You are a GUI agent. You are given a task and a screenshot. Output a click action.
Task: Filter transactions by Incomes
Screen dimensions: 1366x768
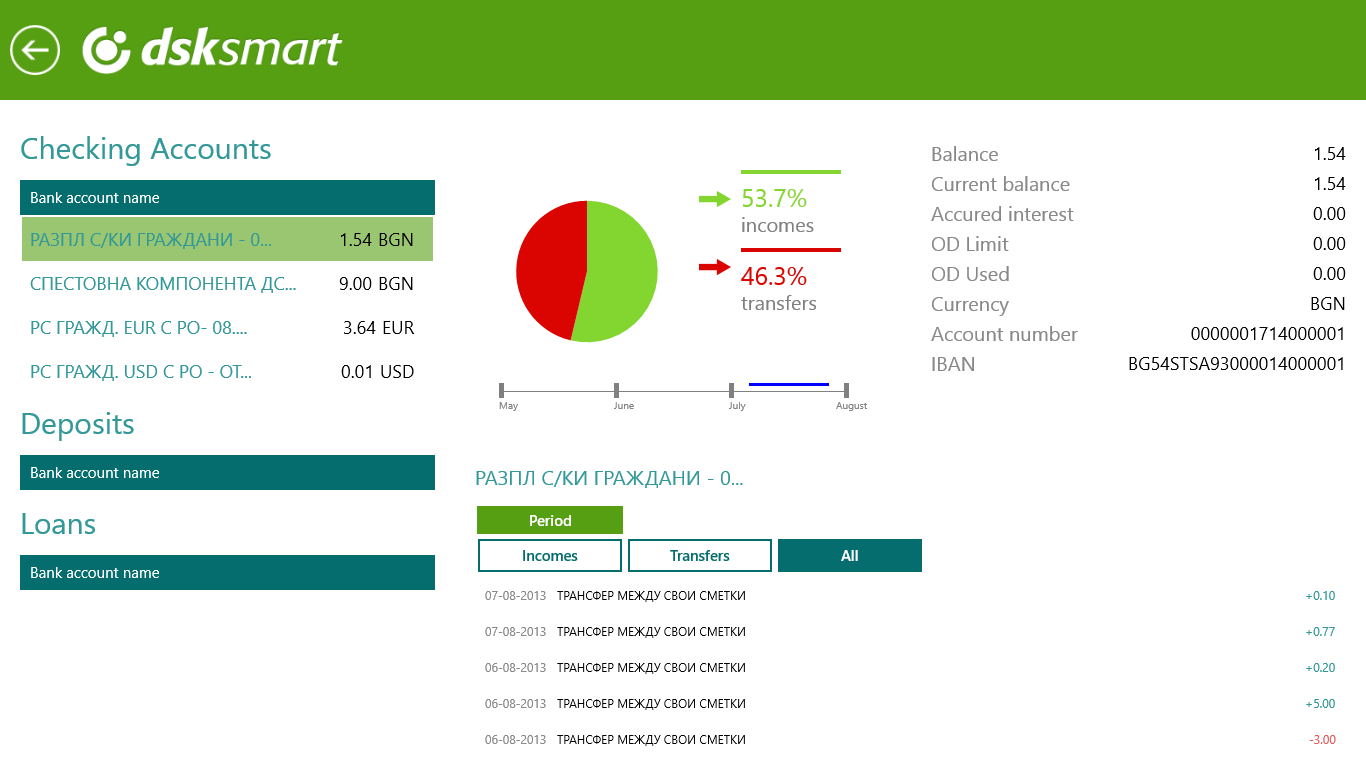(x=550, y=556)
